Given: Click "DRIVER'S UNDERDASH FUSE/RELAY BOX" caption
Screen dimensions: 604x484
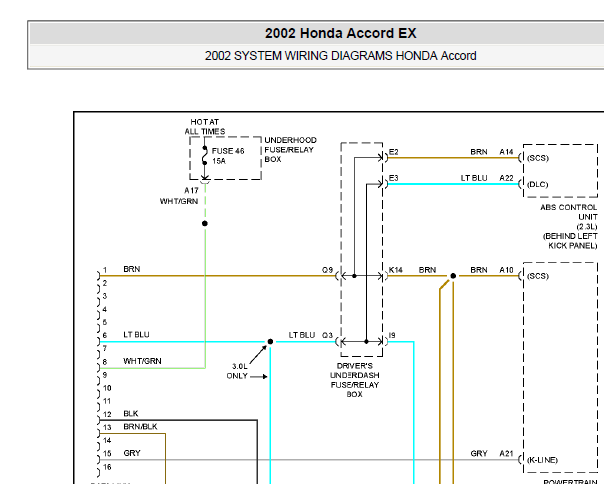Looking at the screenshot, I should [354, 380].
